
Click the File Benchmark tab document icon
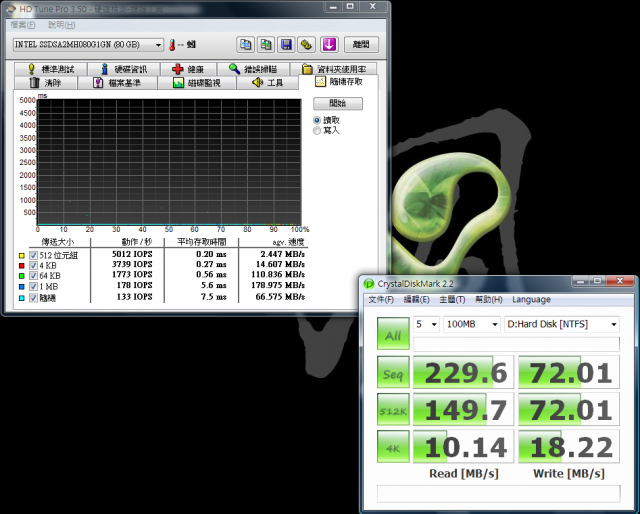pyautogui.click(x=98, y=82)
